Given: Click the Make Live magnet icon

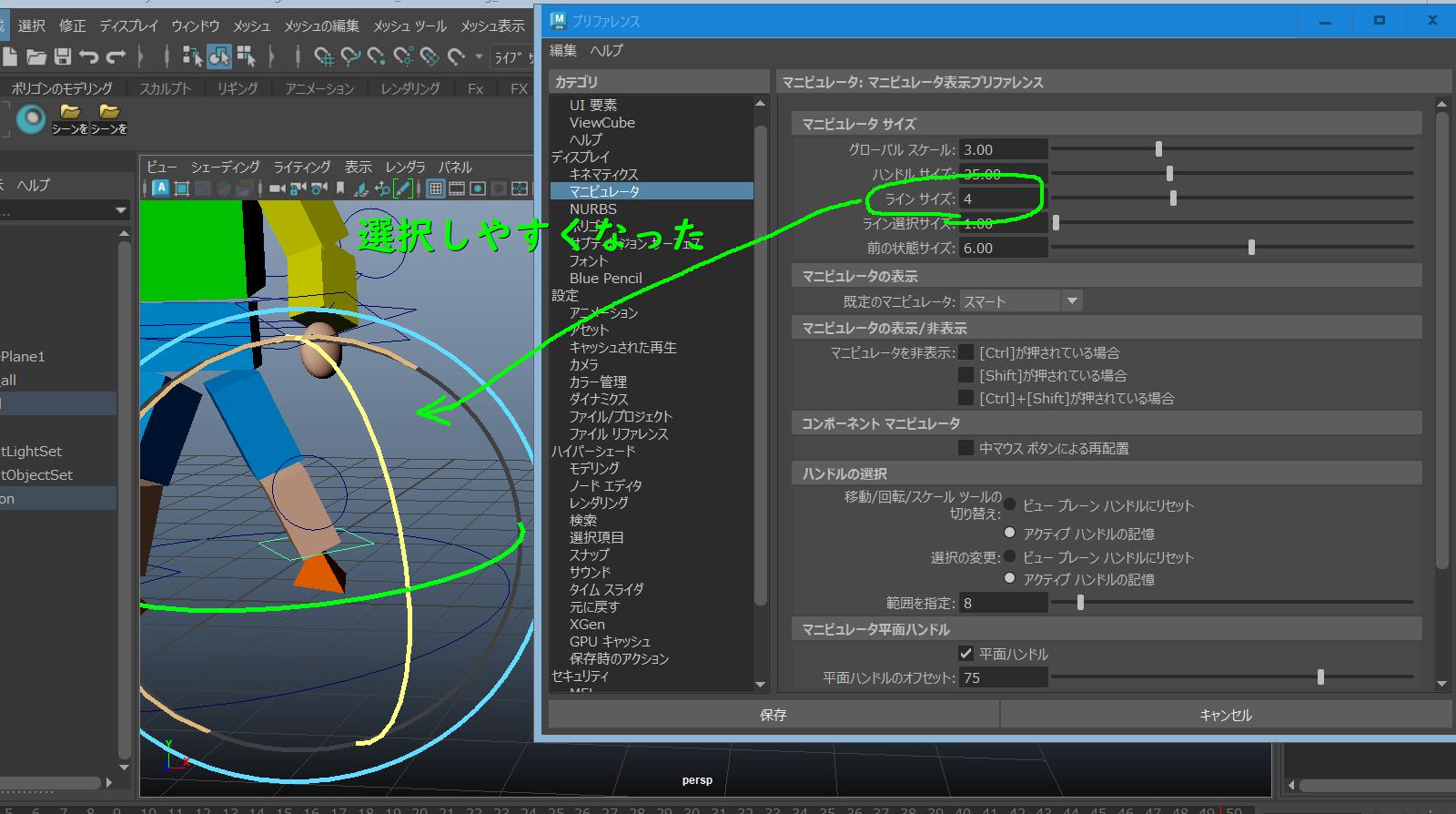Looking at the screenshot, I should pos(457,57).
